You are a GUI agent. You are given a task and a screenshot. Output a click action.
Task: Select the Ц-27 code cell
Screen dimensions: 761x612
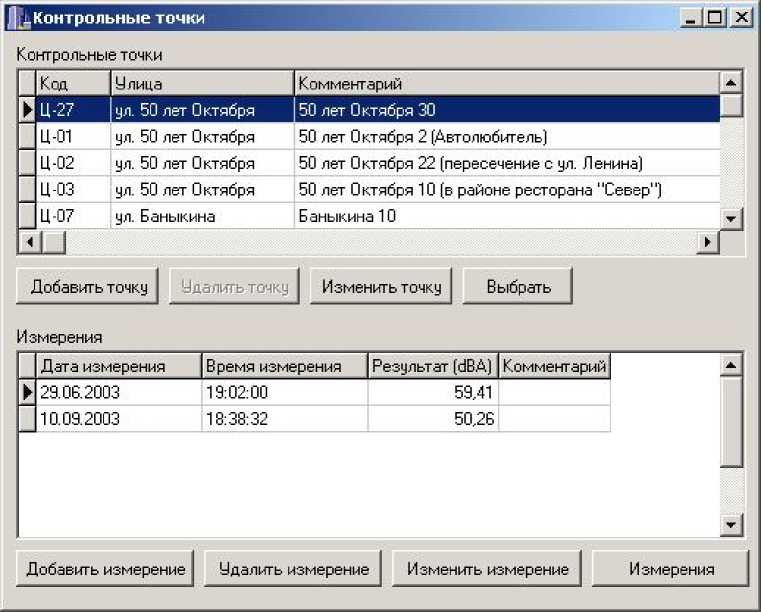(x=73, y=110)
